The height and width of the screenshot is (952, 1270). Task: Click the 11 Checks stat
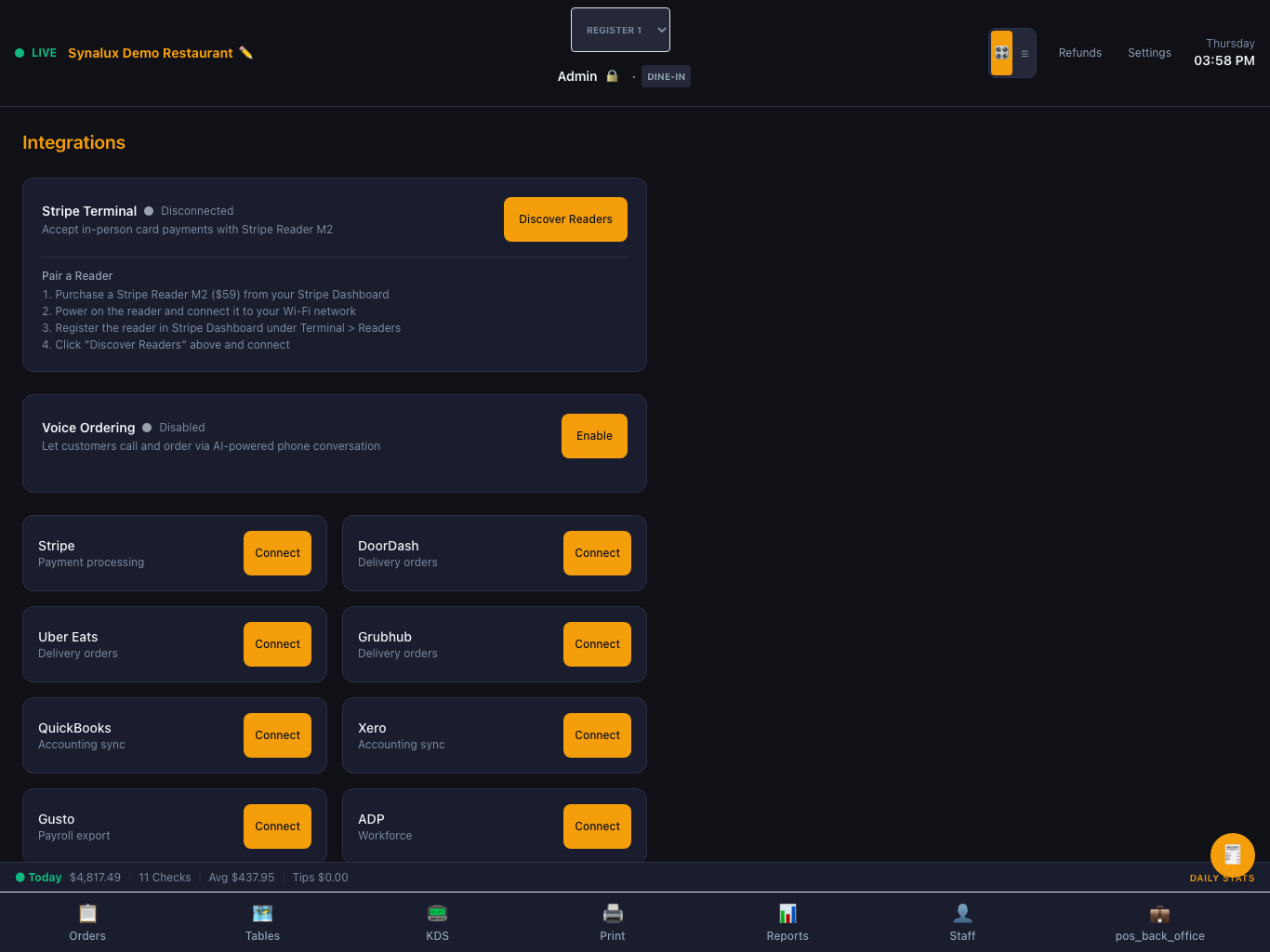click(165, 878)
